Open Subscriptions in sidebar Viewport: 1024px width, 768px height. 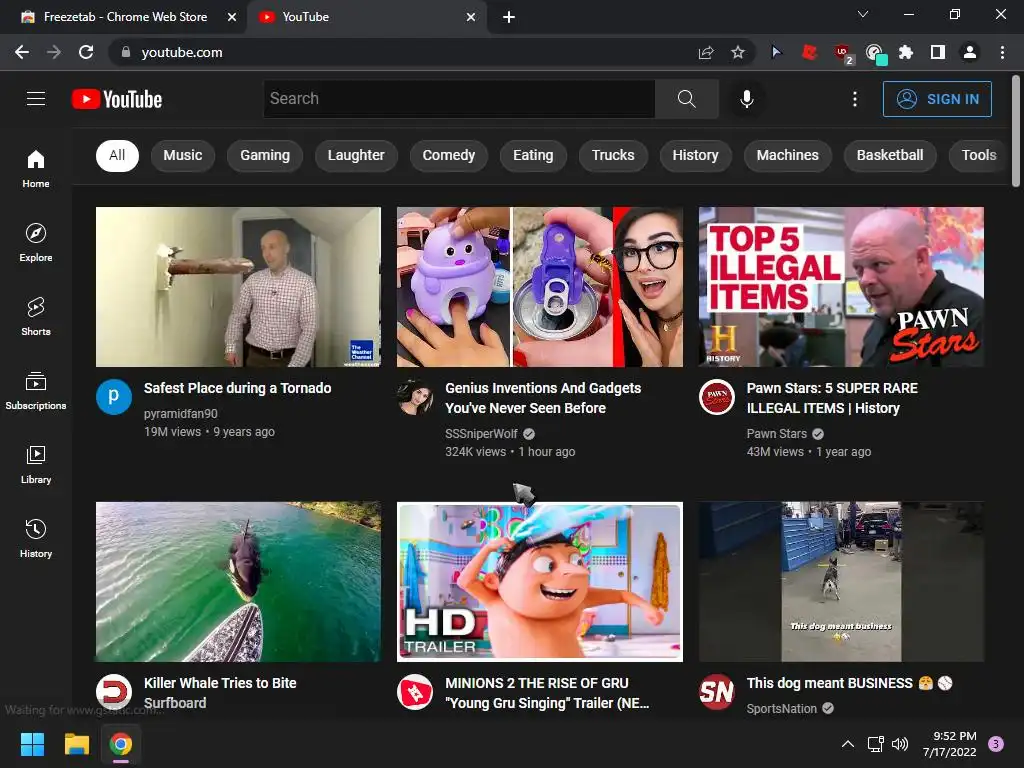click(x=35, y=391)
